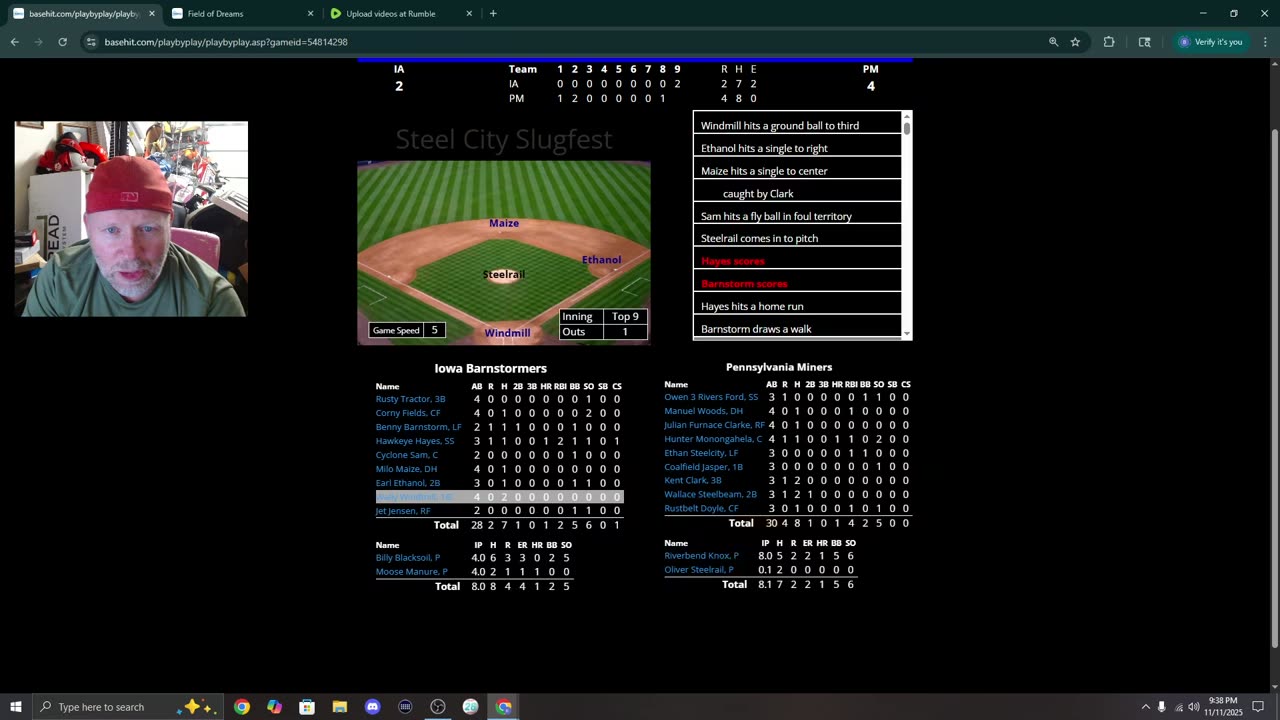
Task: Open Wi-Fi network settings in tray
Action: pos(1178,707)
